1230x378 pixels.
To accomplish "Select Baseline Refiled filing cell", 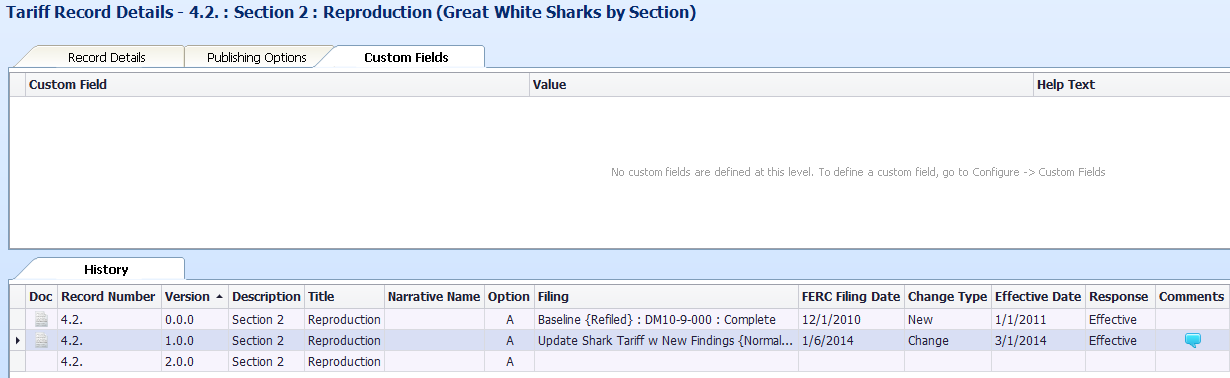I will click(665, 319).
